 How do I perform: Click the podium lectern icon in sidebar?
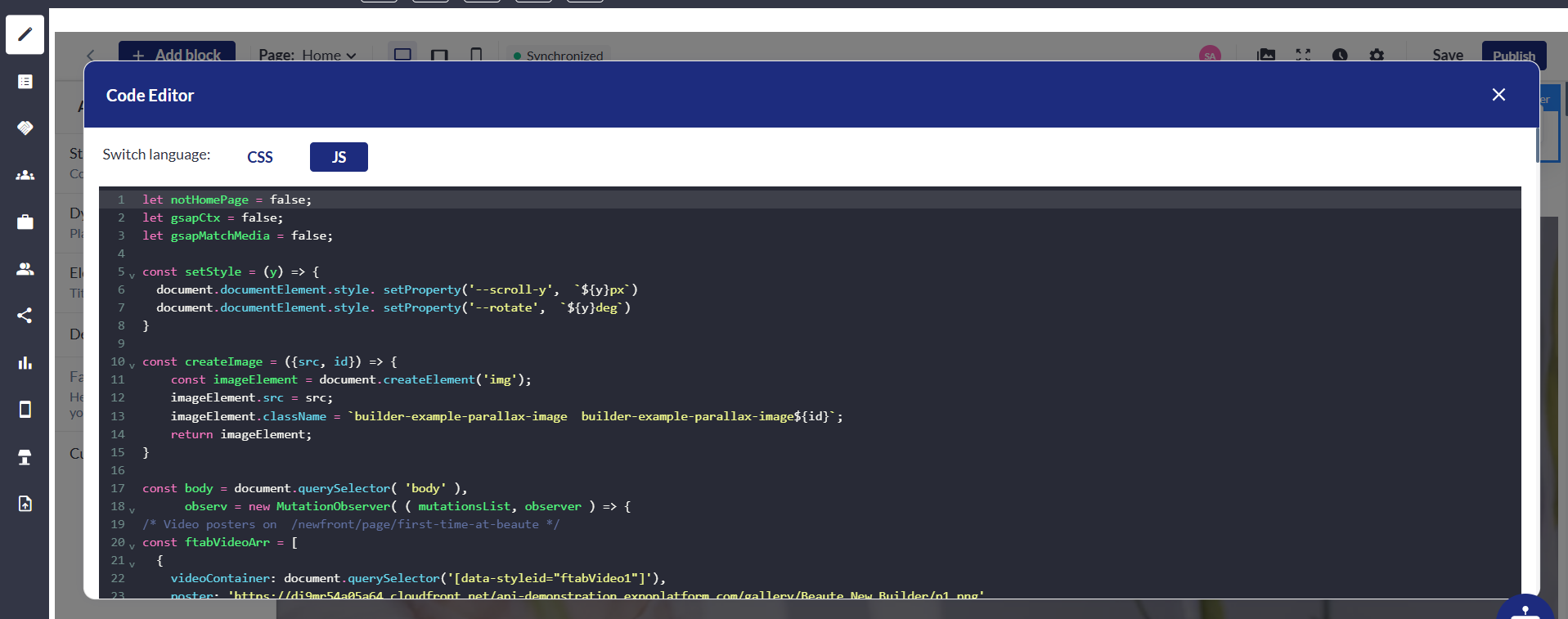tap(25, 457)
